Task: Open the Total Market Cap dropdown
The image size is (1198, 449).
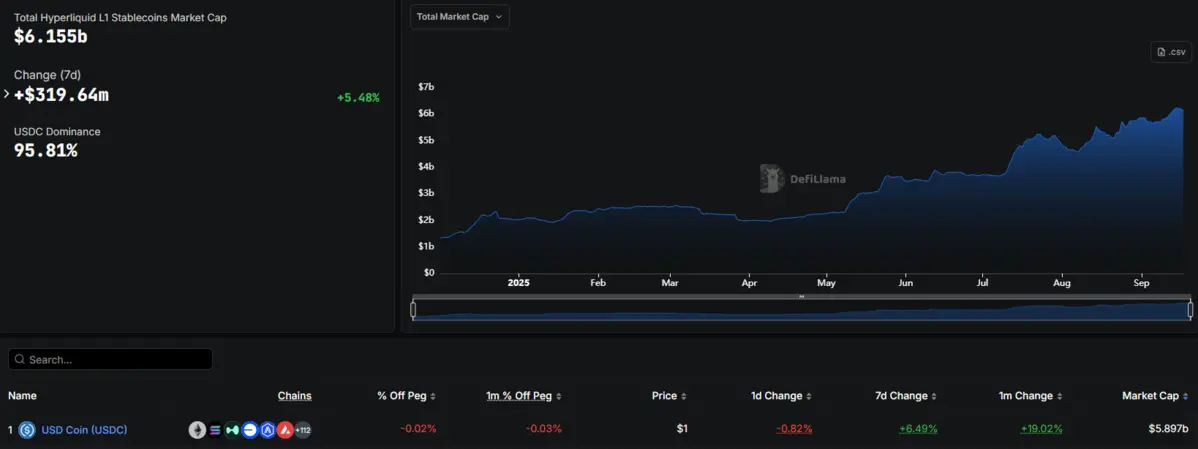Action: (460, 17)
